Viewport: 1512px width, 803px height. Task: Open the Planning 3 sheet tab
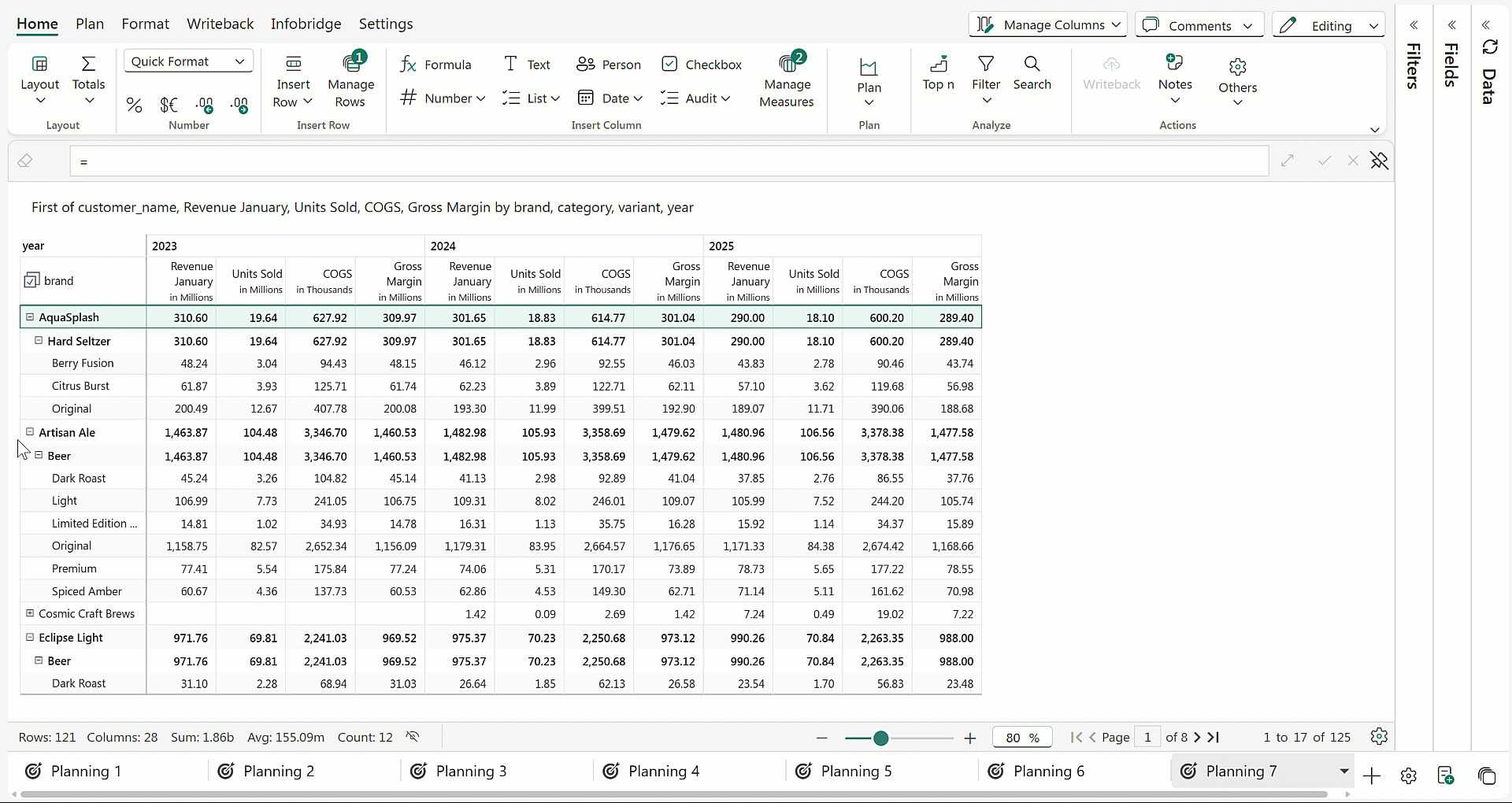click(x=471, y=772)
